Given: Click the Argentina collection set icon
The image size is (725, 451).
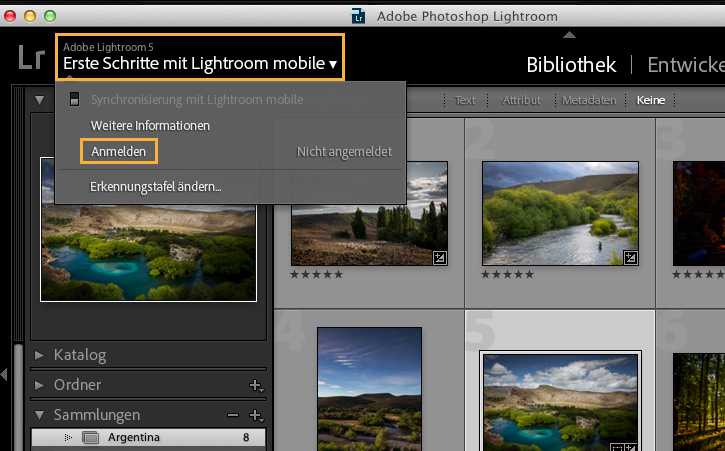Looking at the screenshot, I should 90,437.
